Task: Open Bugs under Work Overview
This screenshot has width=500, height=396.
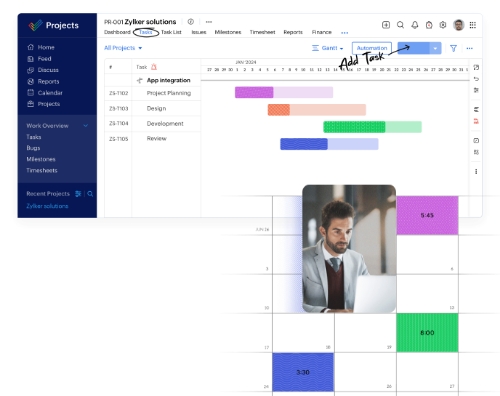Action: tap(33, 148)
